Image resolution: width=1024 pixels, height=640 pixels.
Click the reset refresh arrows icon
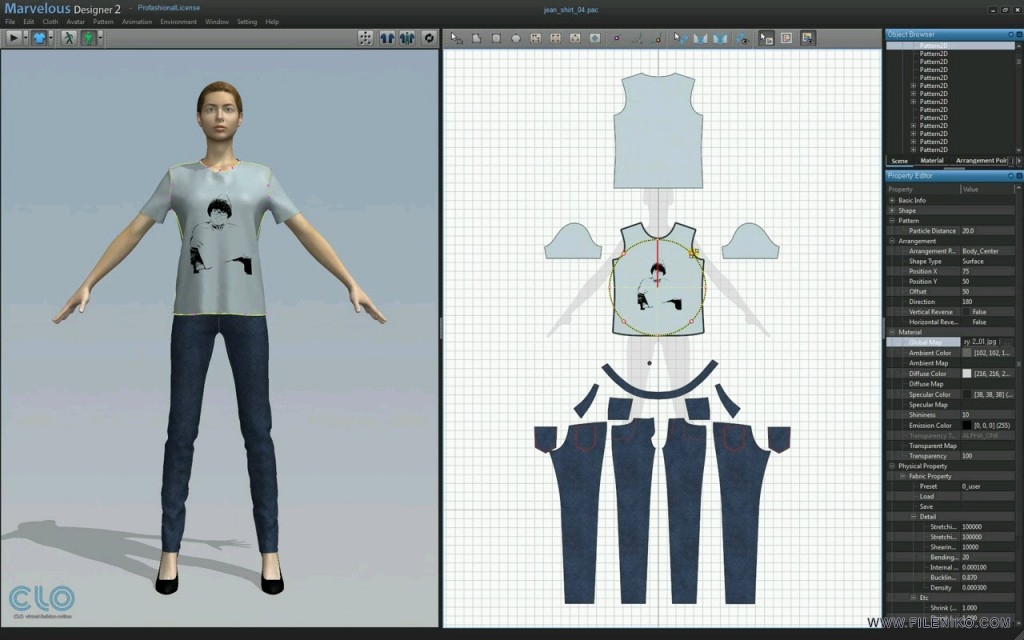point(429,38)
